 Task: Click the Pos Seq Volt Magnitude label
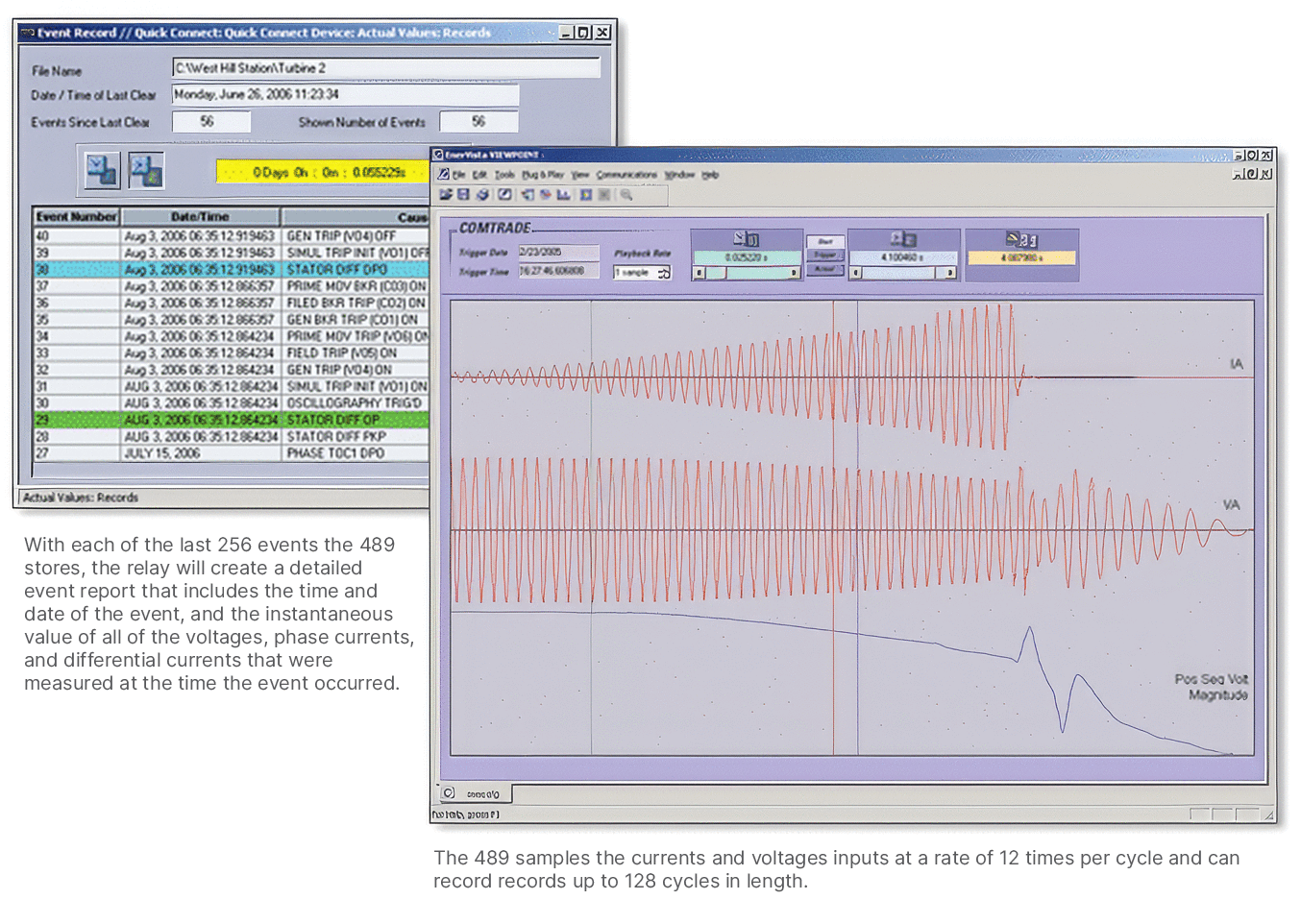click(1212, 687)
